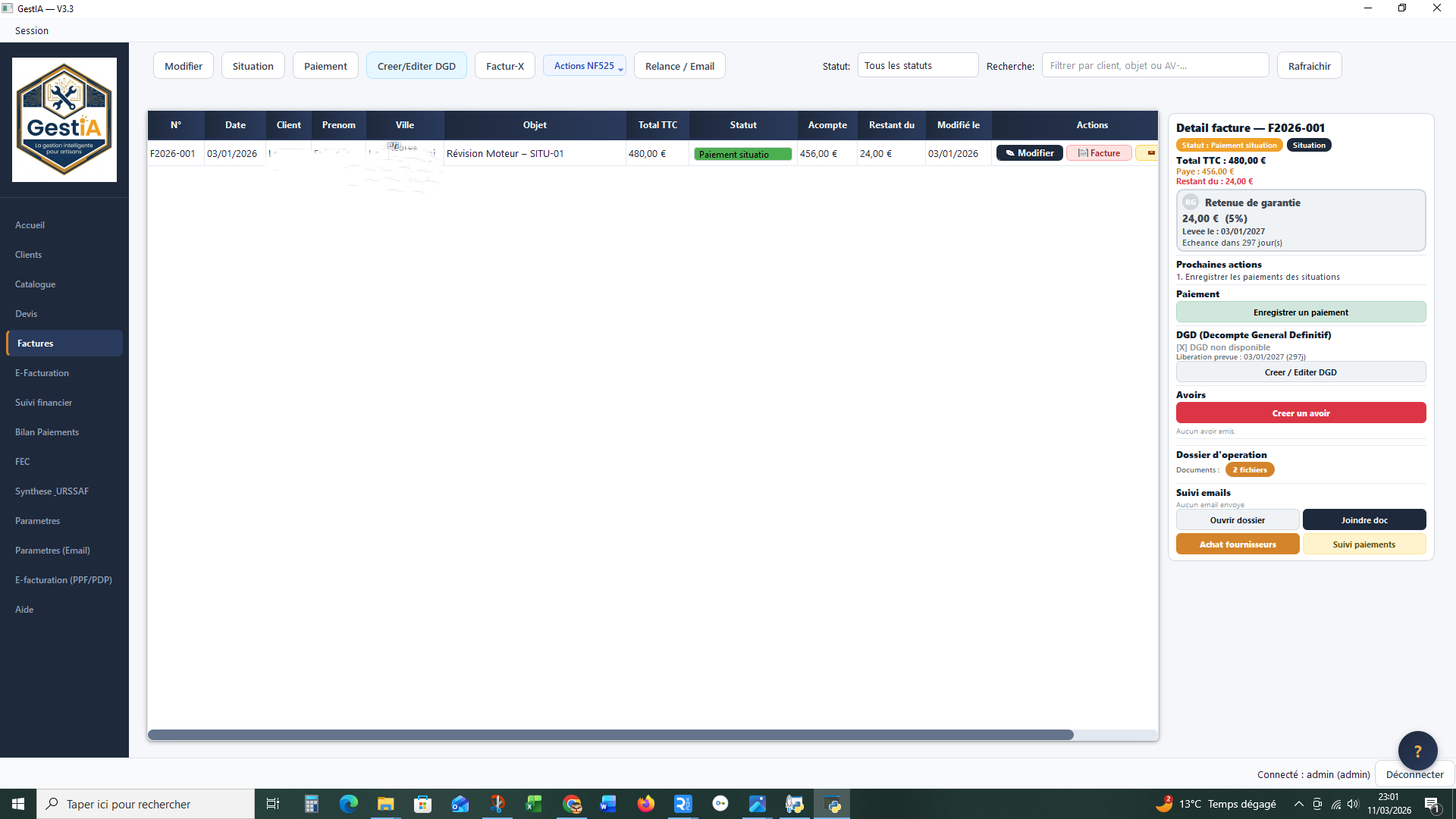Show hidden system tray icons chevron
The height and width of the screenshot is (819, 1456).
[1298, 804]
